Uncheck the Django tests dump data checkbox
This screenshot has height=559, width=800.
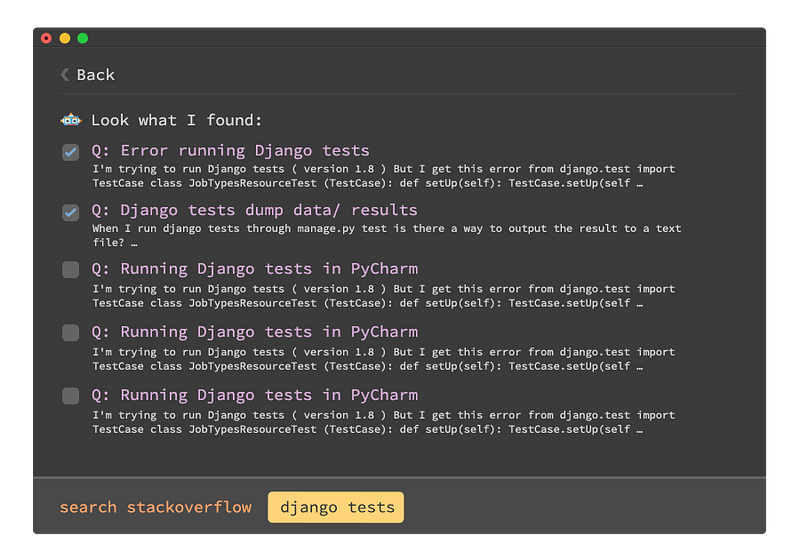pyautogui.click(x=70, y=212)
